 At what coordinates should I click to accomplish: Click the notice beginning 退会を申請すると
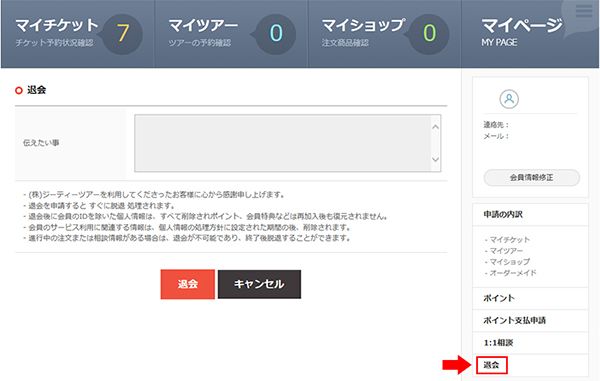pos(99,206)
